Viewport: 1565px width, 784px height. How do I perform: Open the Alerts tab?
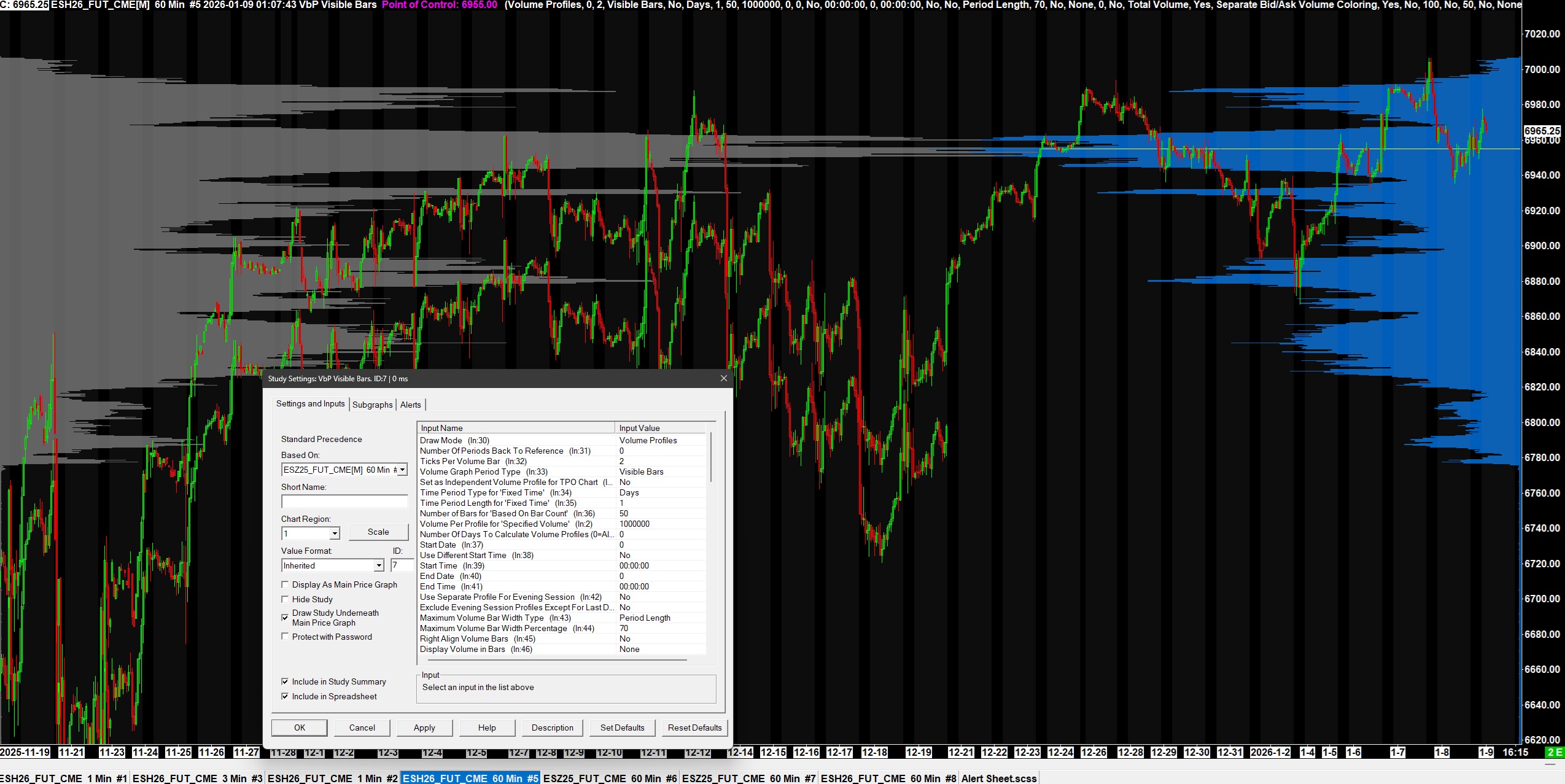410,405
